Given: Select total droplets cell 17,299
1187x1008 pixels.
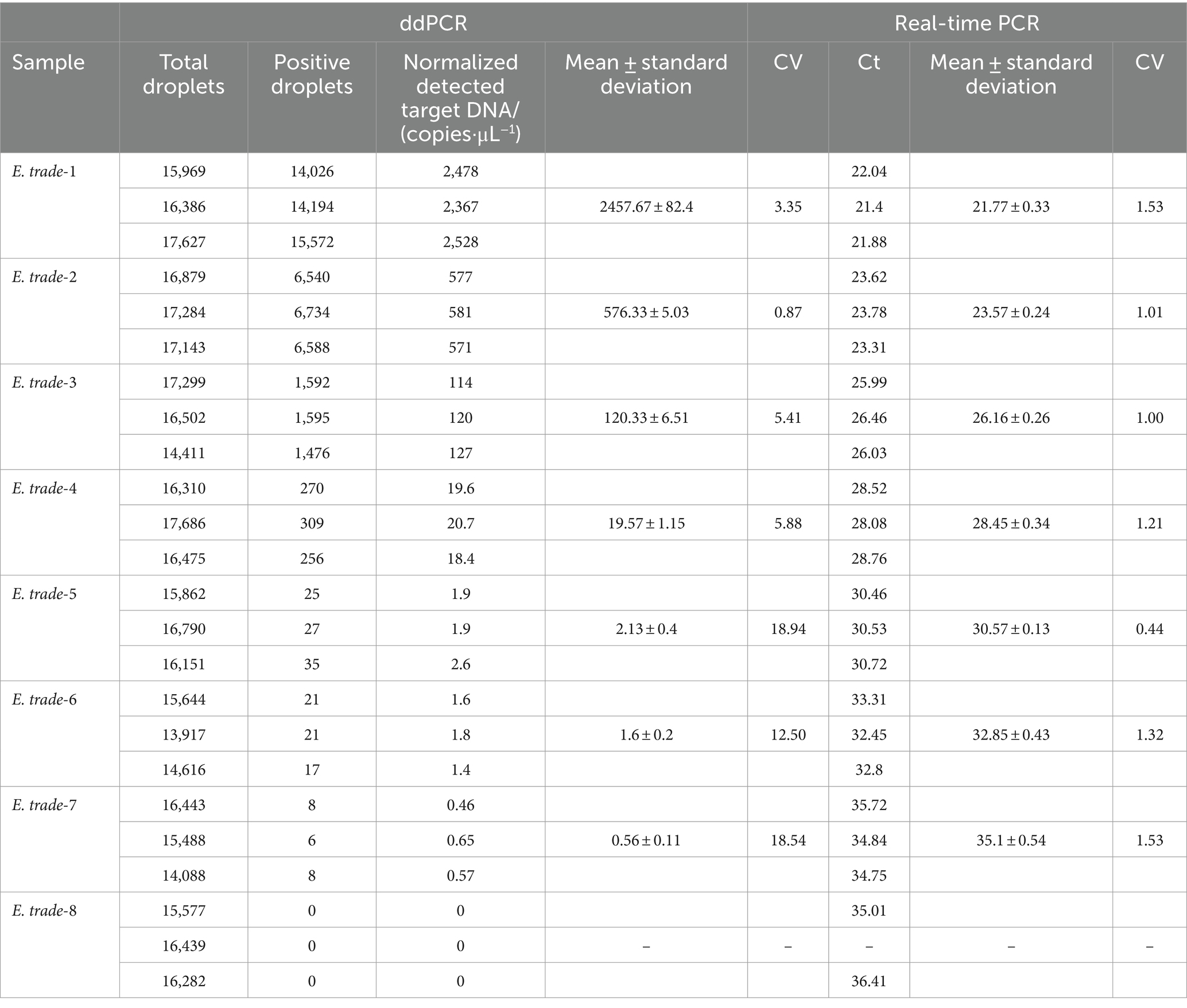Looking at the screenshot, I should pyautogui.click(x=184, y=382).
